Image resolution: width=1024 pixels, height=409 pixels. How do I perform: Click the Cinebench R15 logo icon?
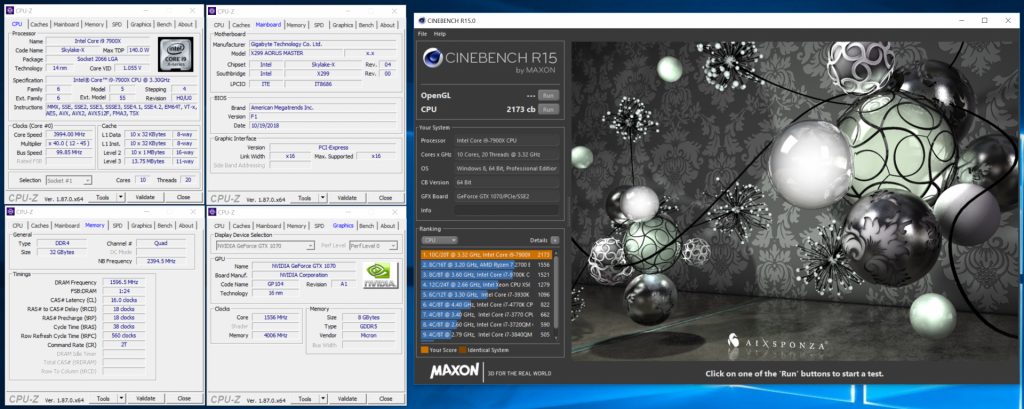pyautogui.click(x=433, y=63)
